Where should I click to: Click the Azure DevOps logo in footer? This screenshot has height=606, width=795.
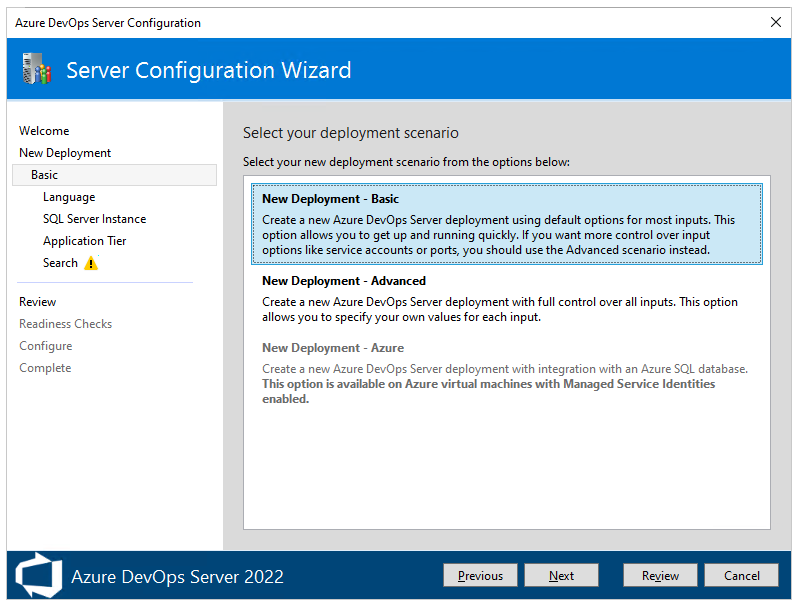(x=38, y=576)
